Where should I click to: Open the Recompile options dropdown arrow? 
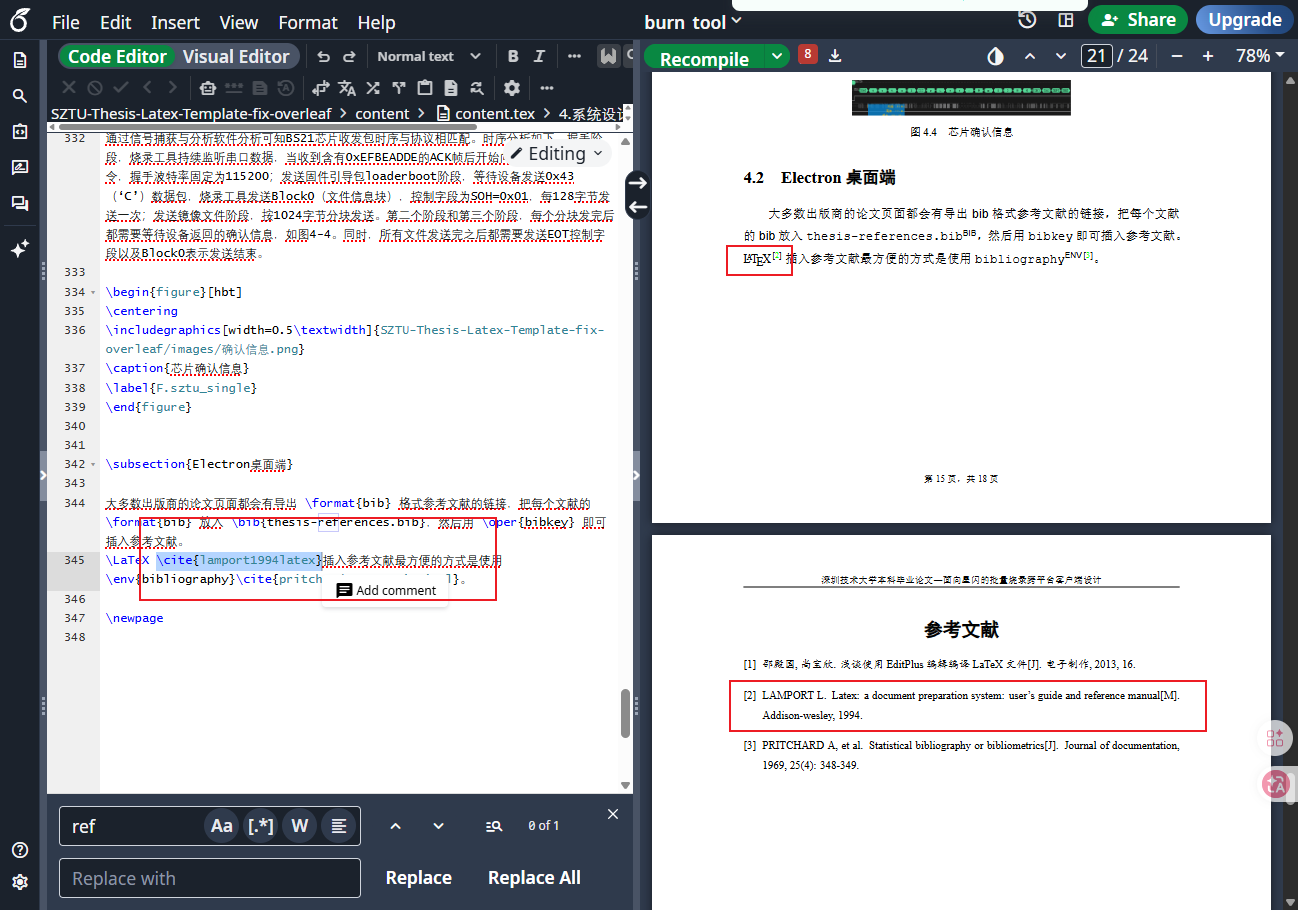coord(777,57)
